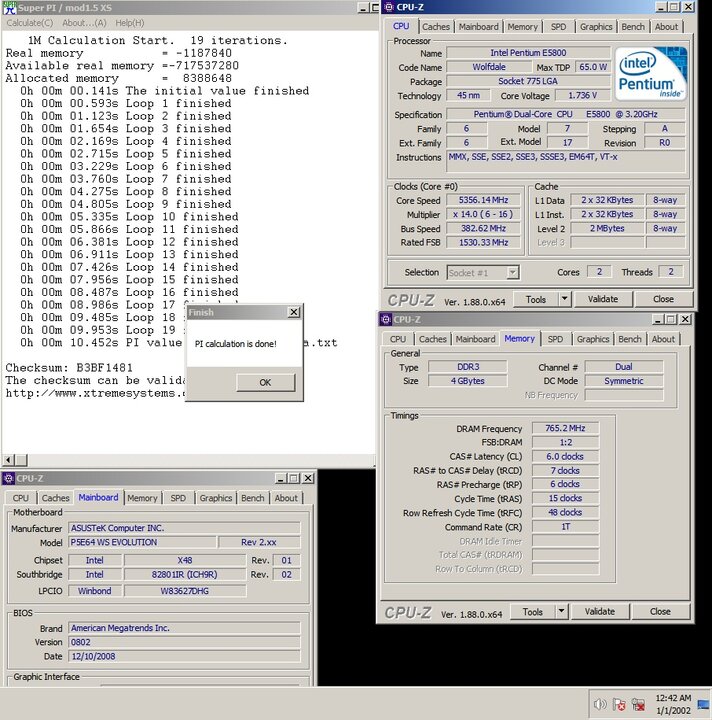The image size is (712, 720).
Task: Switch to Mainboard tab in top CPU-Z window
Action: pyautogui.click(x=478, y=27)
